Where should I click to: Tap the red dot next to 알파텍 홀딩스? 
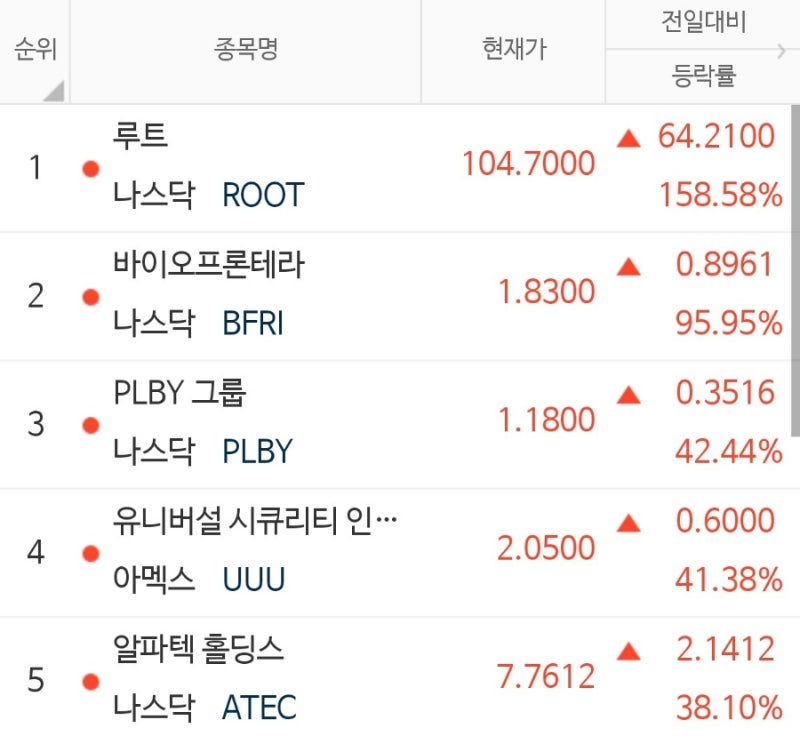pos(91,680)
